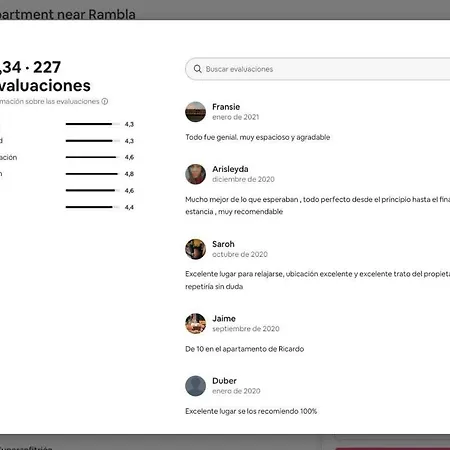Click the magnifying glass search icon
The height and width of the screenshot is (450, 450).
coord(197,69)
